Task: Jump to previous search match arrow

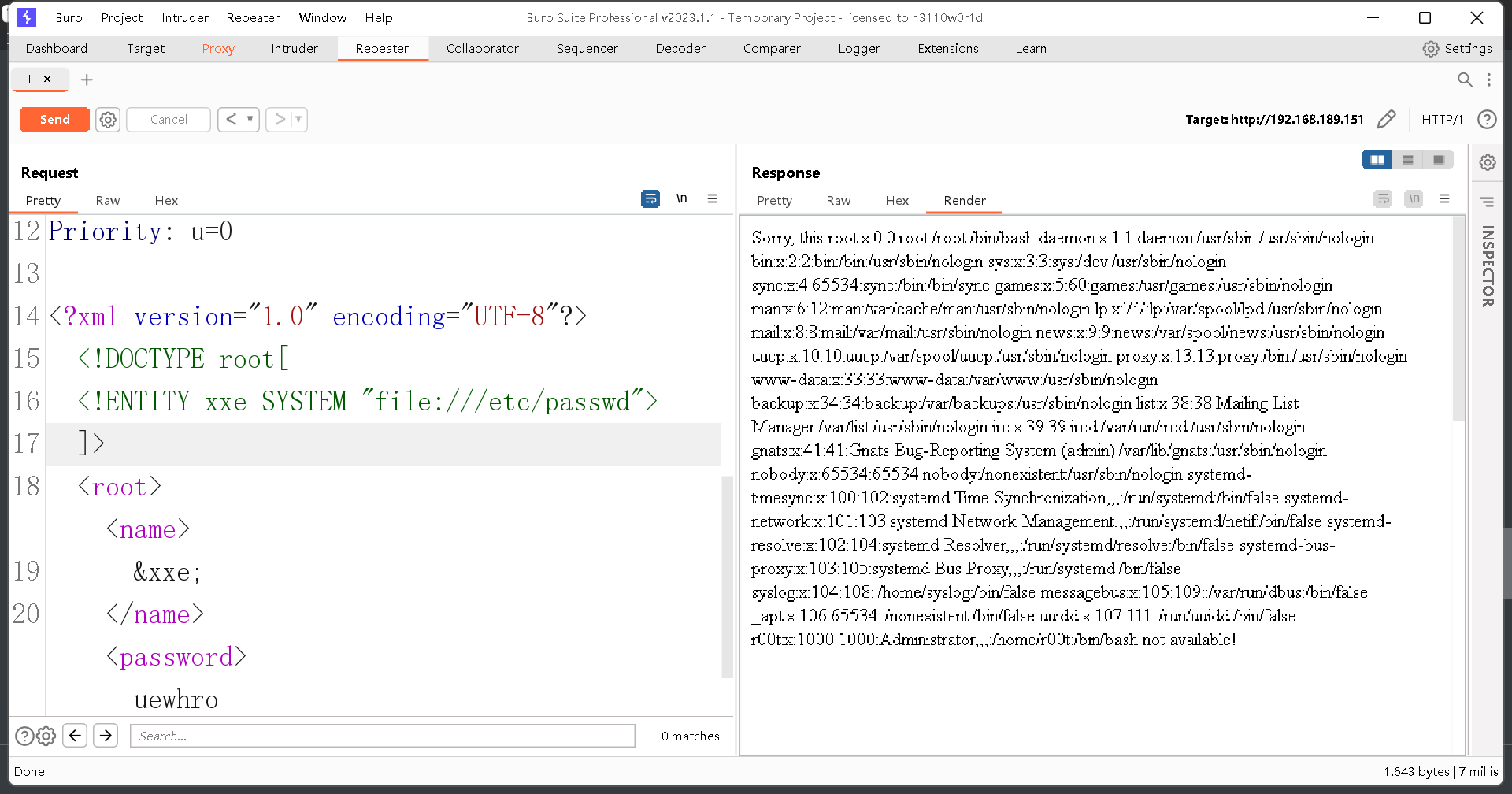Action: (75, 736)
